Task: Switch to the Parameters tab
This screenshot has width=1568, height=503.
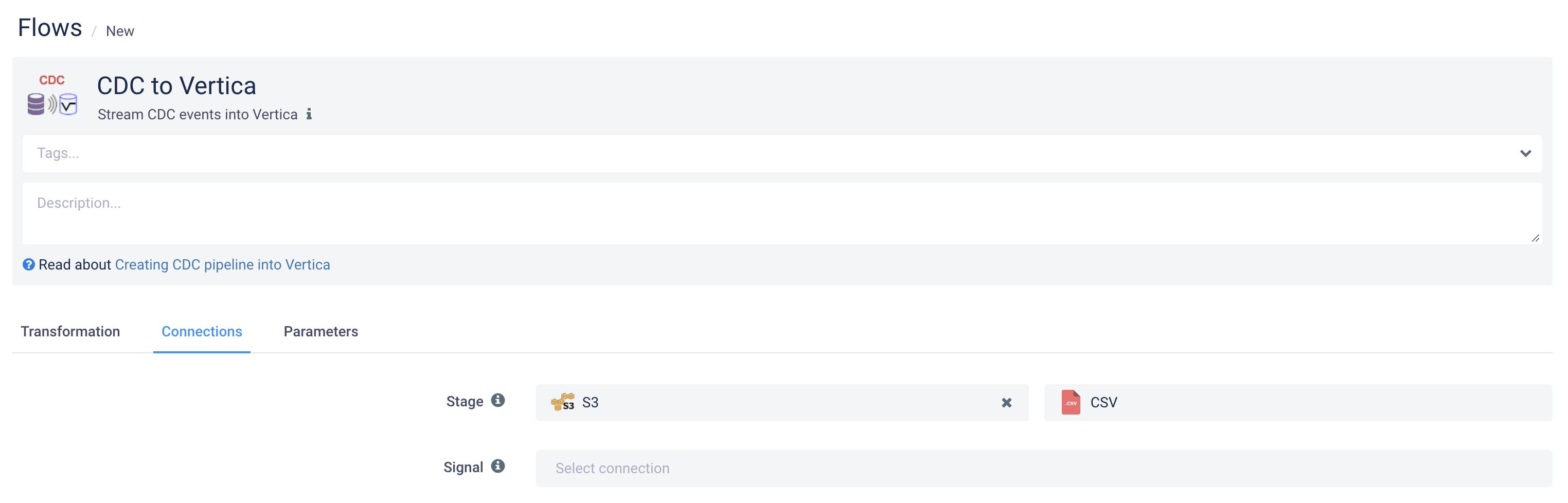Action: click(x=321, y=332)
